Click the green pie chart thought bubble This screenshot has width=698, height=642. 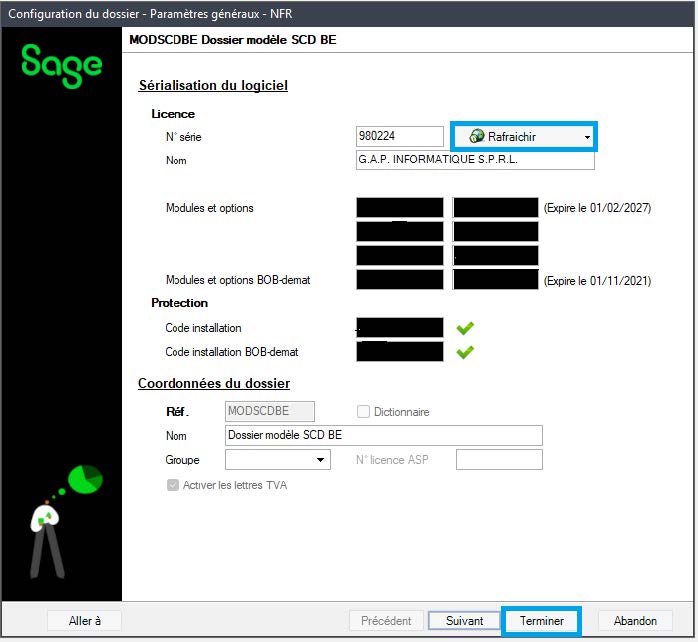point(87,479)
